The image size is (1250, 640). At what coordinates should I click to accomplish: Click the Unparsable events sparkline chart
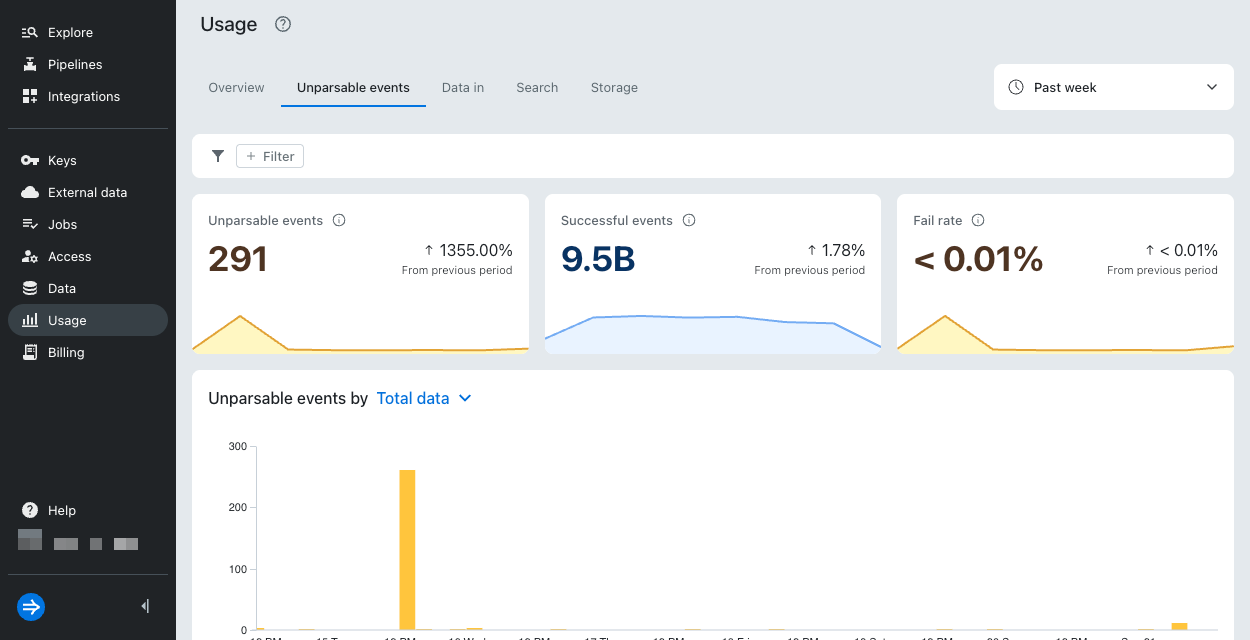point(360,334)
